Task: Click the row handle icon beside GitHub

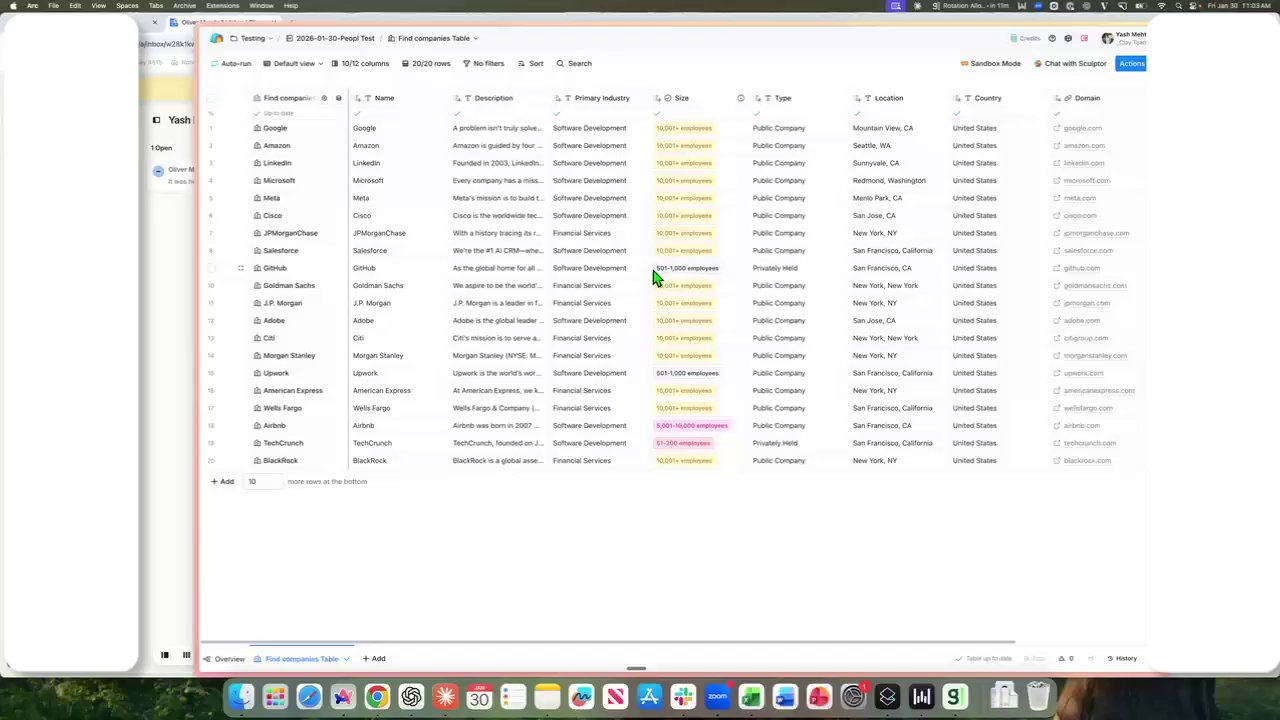Action: (x=240, y=268)
